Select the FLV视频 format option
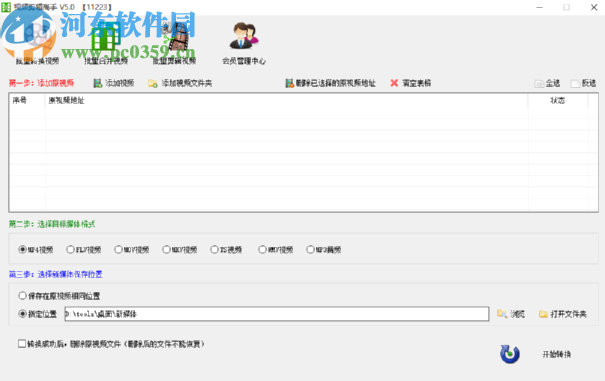The image size is (605, 381). coord(84,250)
